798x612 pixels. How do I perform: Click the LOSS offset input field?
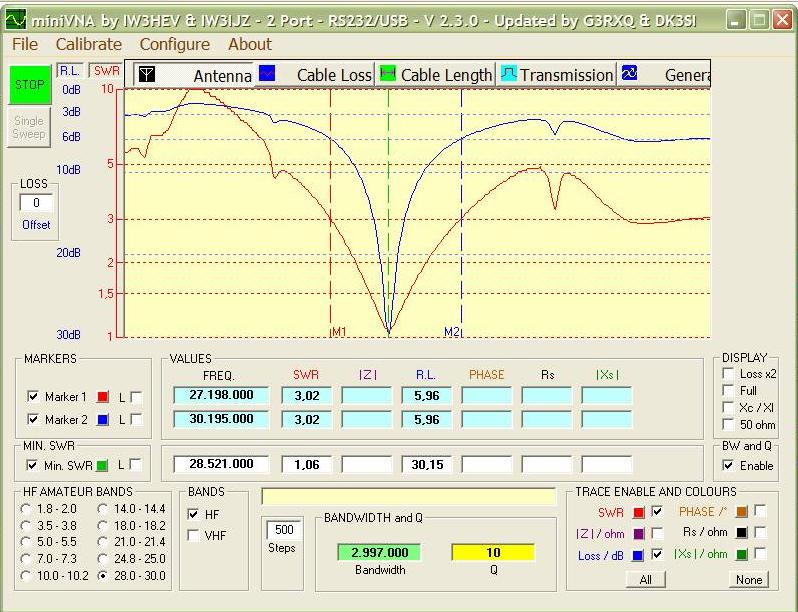click(36, 203)
